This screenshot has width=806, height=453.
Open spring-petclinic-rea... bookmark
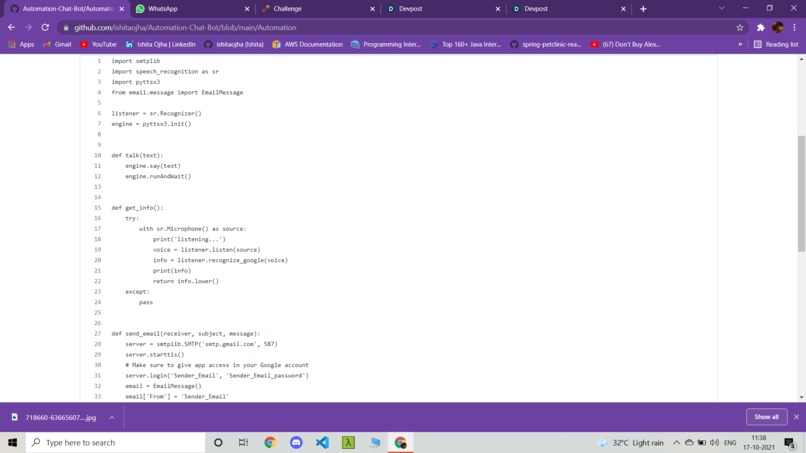click(545, 45)
